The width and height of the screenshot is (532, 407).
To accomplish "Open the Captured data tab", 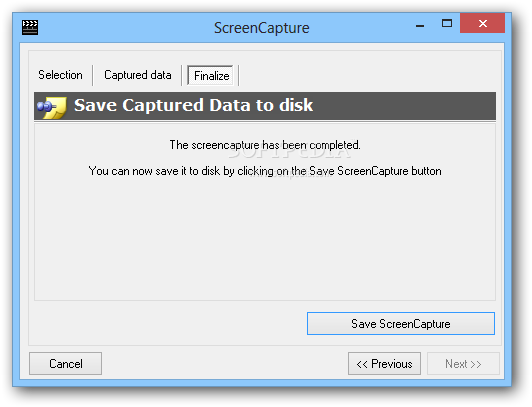I will tap(138, 75).
